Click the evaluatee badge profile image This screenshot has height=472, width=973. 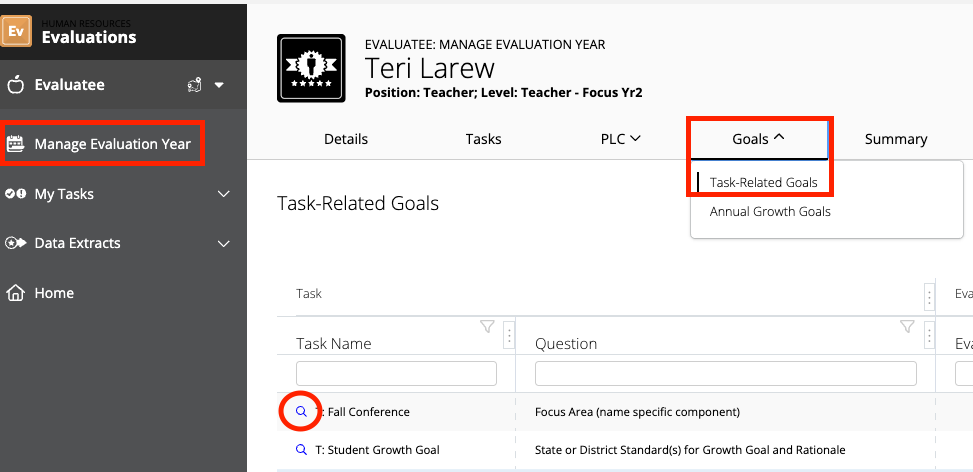(x=309, y=68)
